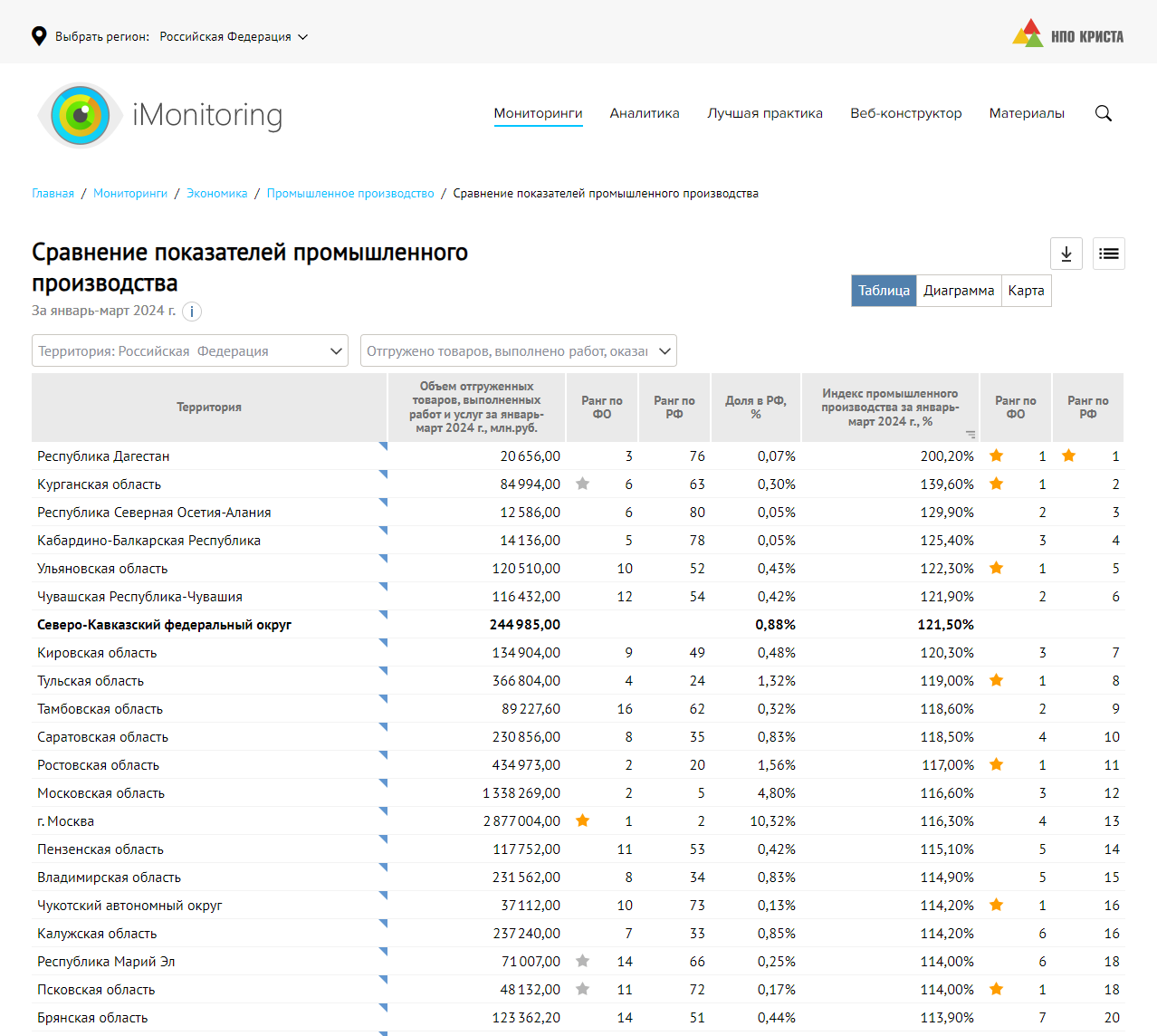This screenshot has width=1157, height=1036.
Task: Open the НПО Криста logo
Action: [x=1067, y=34]
